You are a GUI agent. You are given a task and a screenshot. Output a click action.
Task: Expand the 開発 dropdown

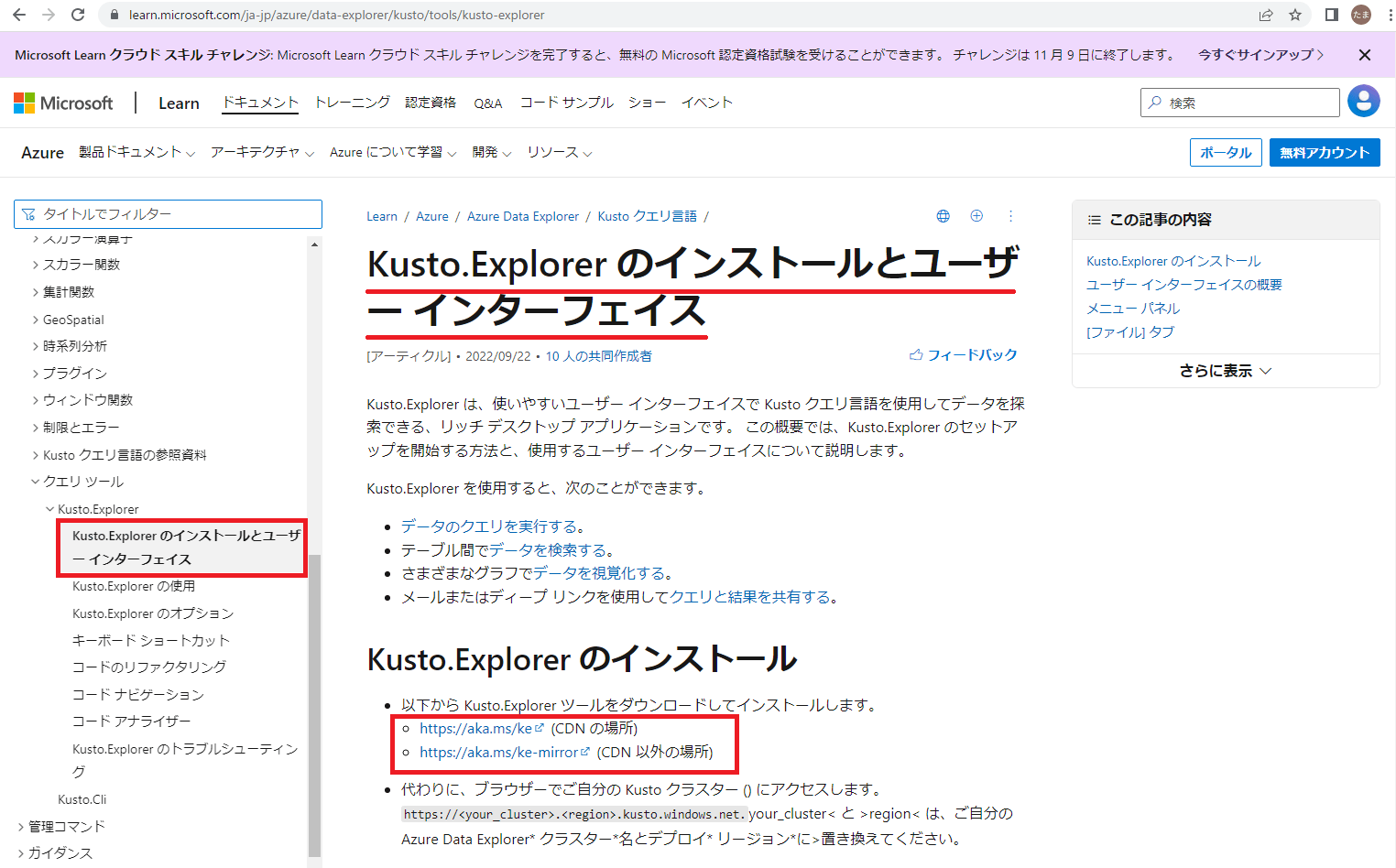click(492, 152)
